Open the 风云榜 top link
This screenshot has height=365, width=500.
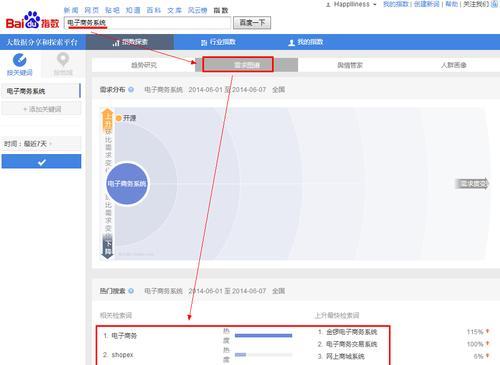click(x=198, y=10)
